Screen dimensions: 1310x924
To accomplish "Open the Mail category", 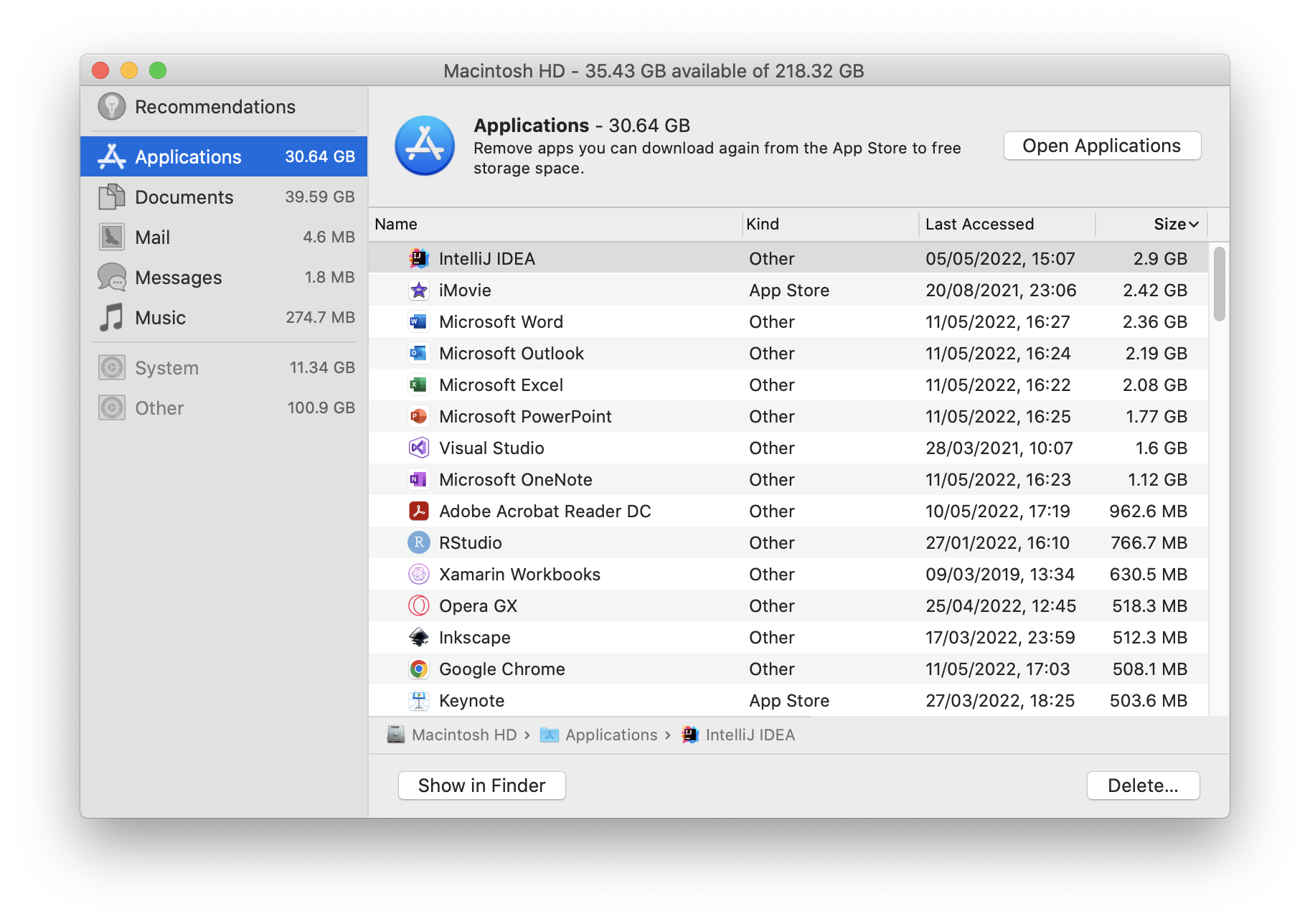I will click(x=224, y=237).
